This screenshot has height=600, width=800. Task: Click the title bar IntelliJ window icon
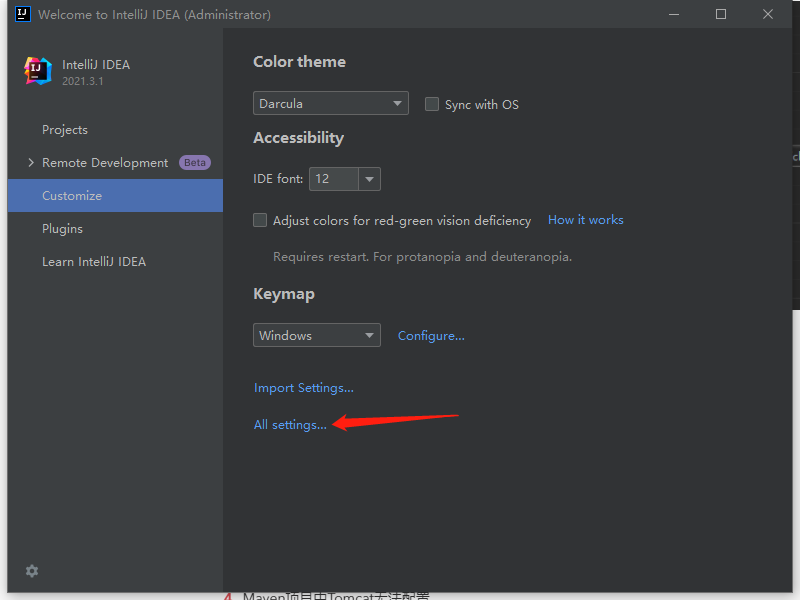(22, 14)
